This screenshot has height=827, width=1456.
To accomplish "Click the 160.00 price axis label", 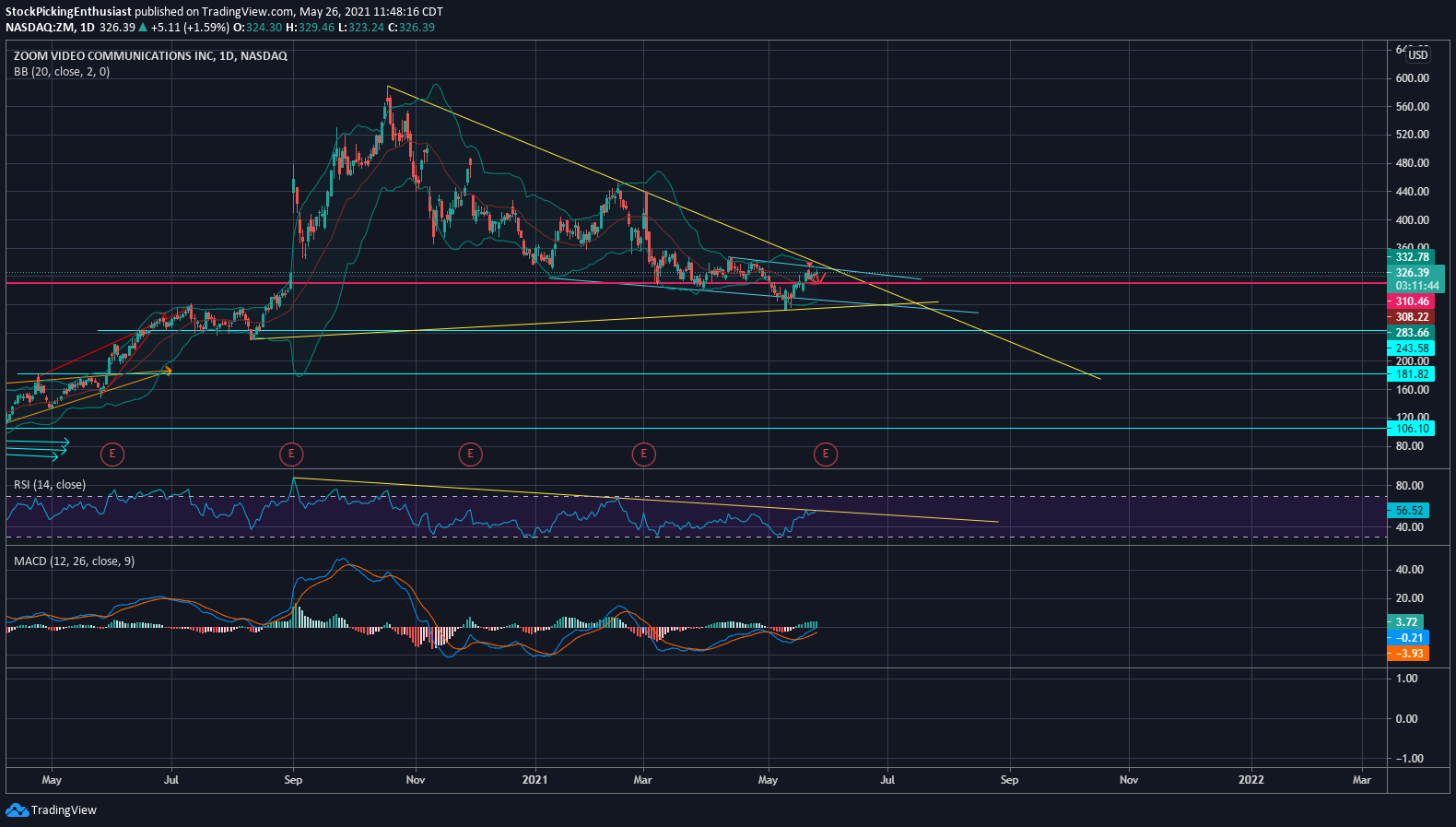I will (1413, 390).
